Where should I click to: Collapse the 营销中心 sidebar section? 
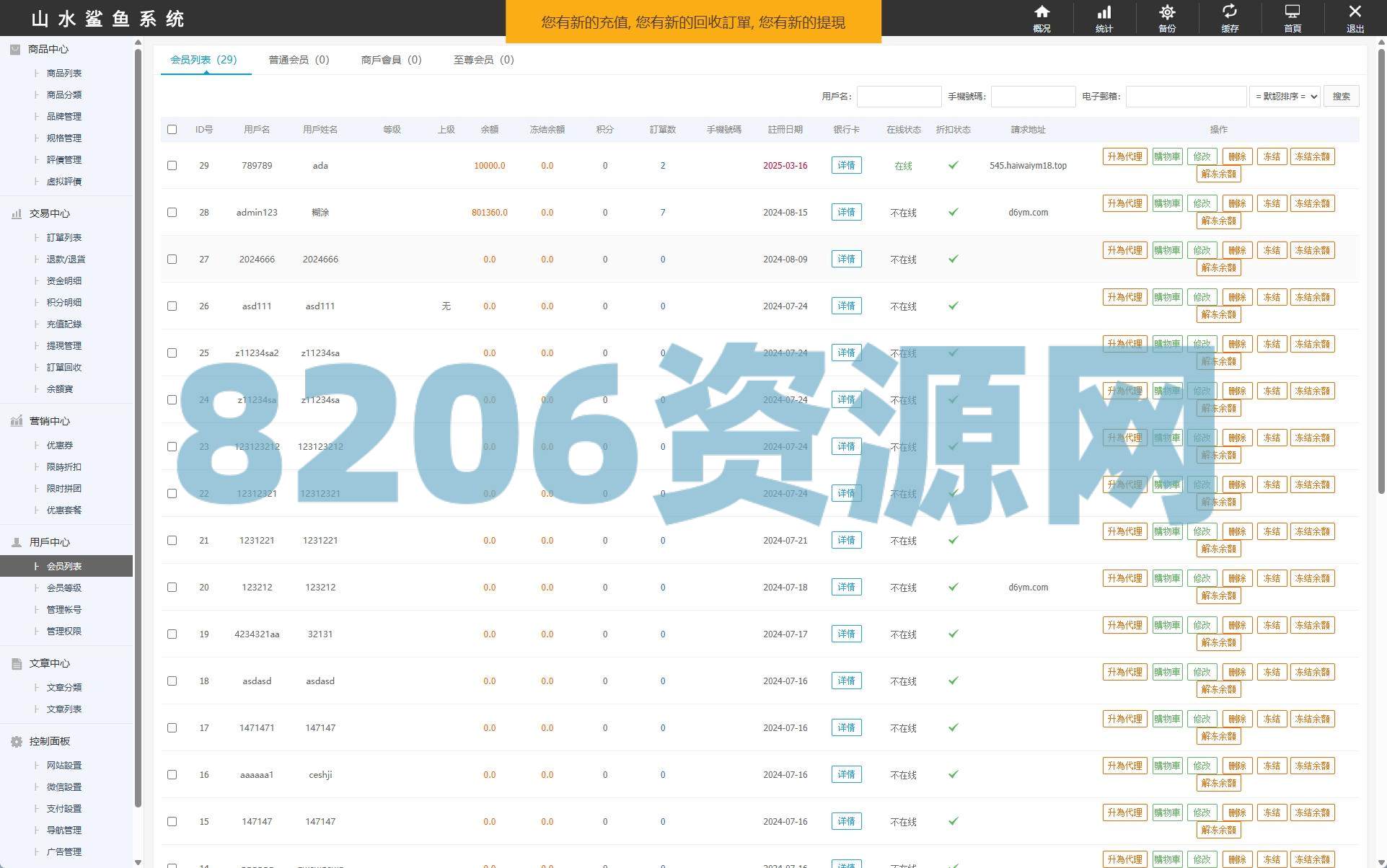[49, 421]
